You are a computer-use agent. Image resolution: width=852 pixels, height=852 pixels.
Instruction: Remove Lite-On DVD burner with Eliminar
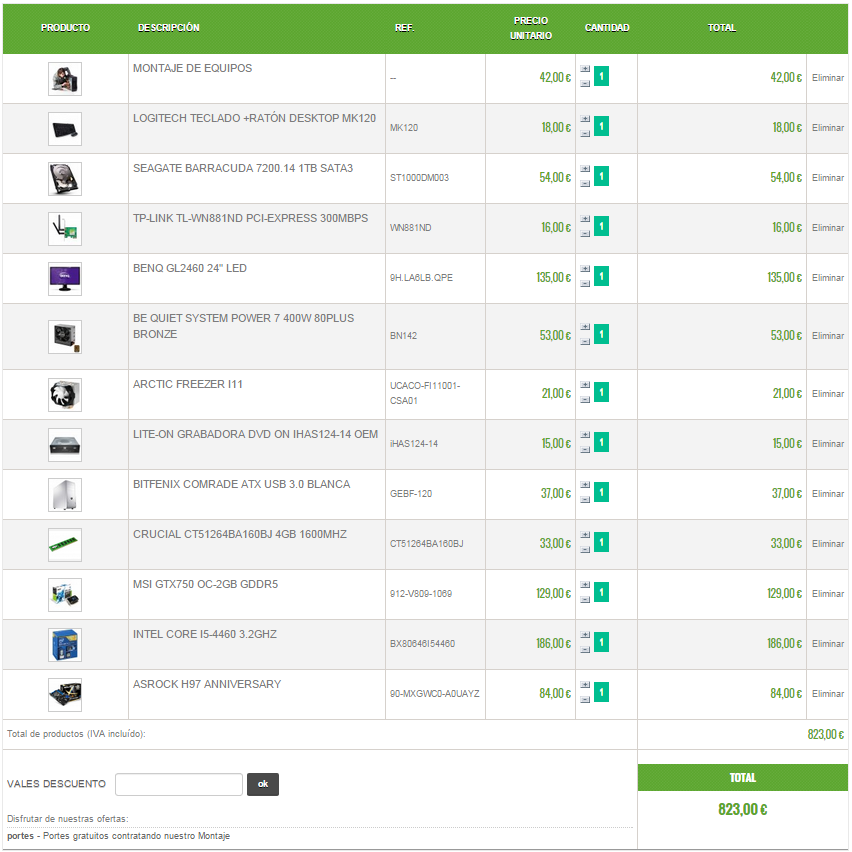(828, 444)
